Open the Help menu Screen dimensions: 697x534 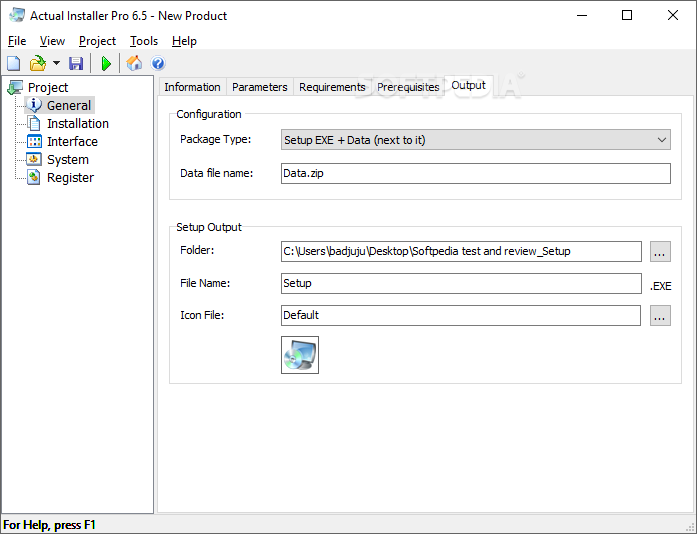click(184, 41)
